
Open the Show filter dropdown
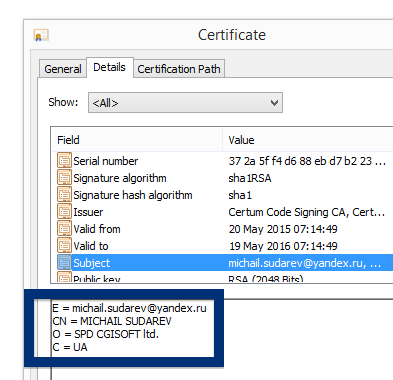tap(185, 103)
